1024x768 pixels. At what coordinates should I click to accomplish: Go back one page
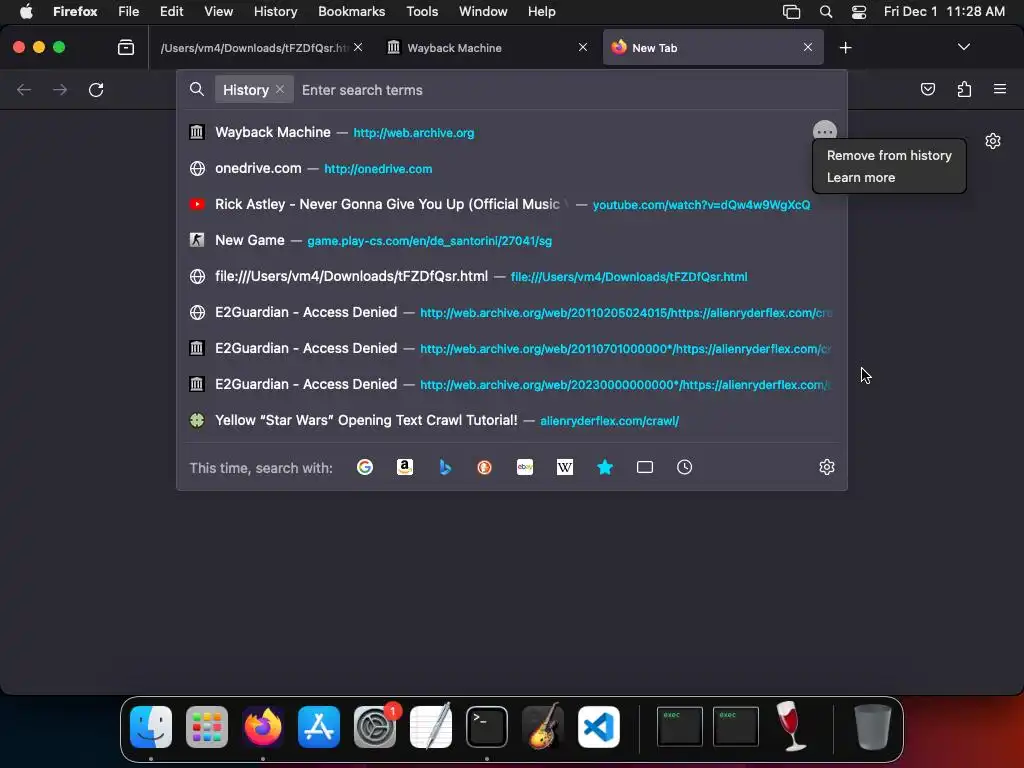click(24, 89)
